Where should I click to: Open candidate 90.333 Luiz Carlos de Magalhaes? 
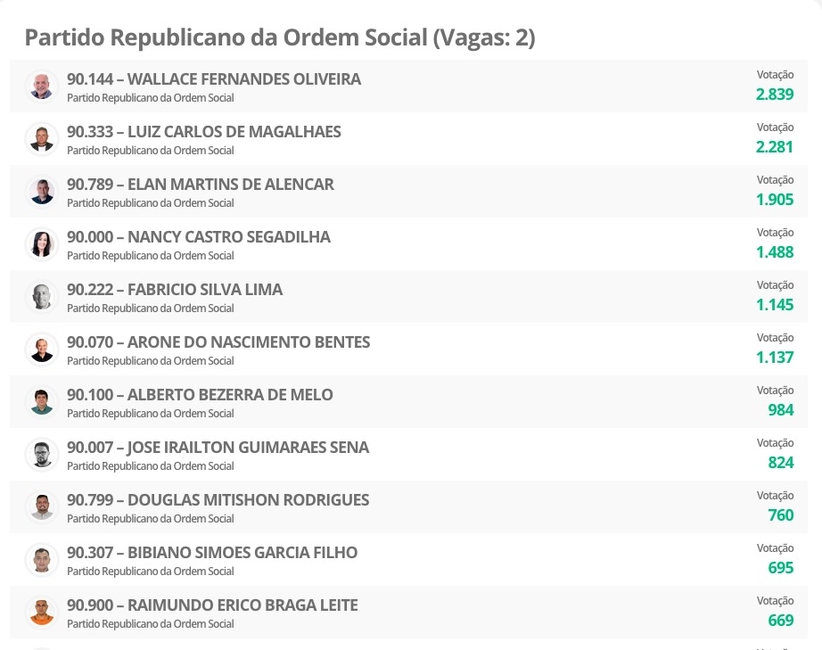(204, 132)
